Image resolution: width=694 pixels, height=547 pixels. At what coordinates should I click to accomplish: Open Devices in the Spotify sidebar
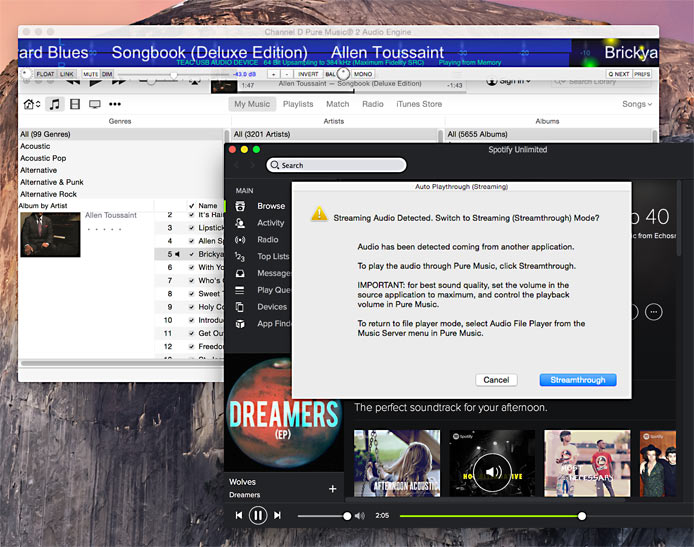point(272,307)
